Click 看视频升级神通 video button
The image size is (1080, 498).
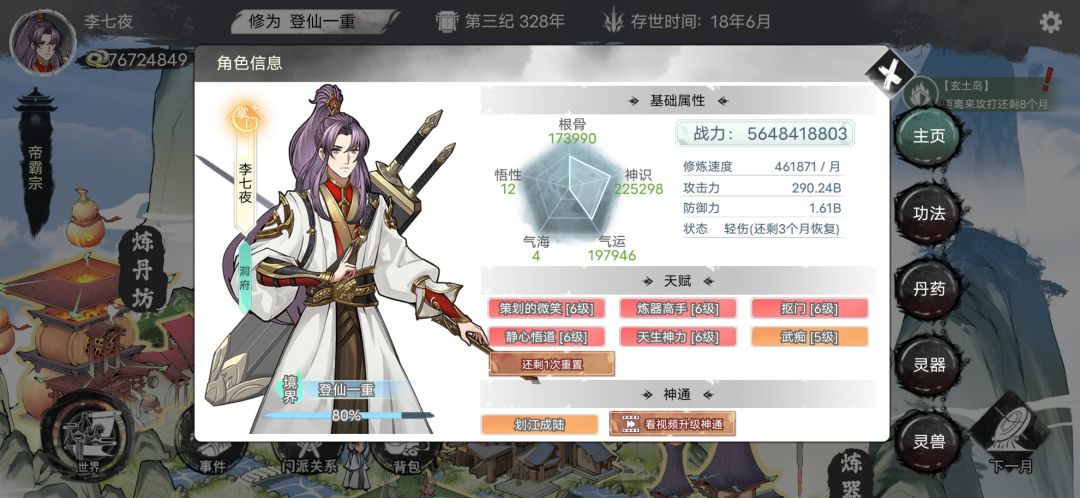(672, 424)
